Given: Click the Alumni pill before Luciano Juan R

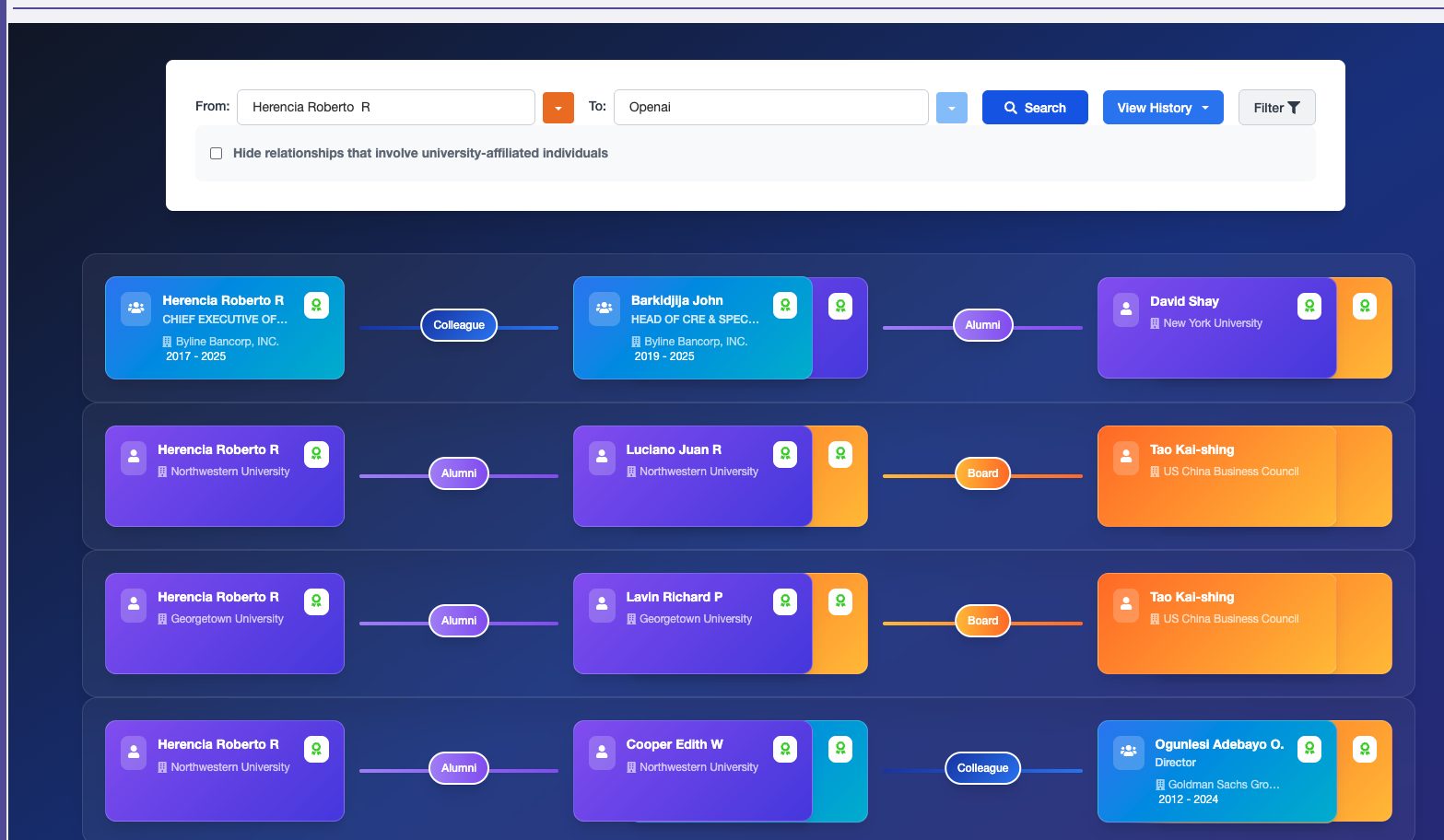Looking at the screenshot, I should coord(459,473).
